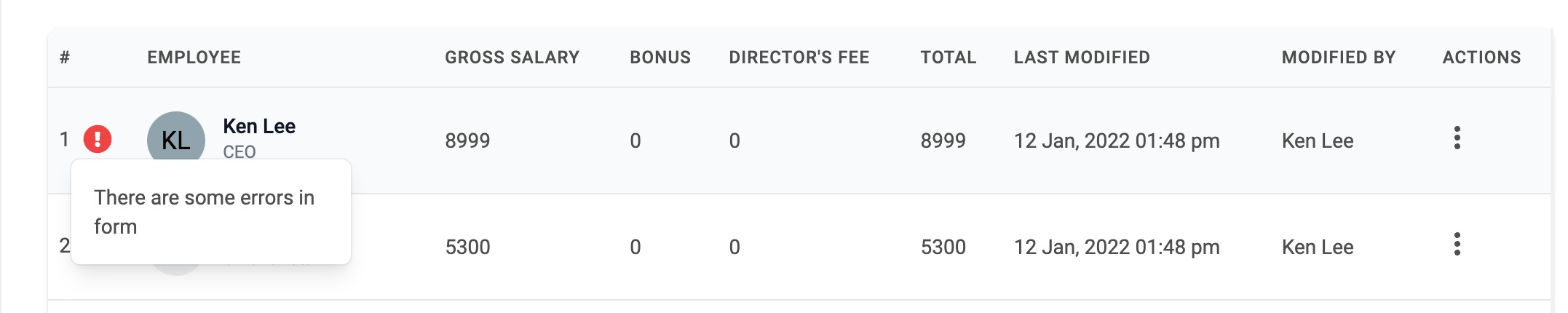Image resolution: width=1568 pixels, height=313 pixels.
Task: Click the row two last modified date
Action: click(1117, 247)
